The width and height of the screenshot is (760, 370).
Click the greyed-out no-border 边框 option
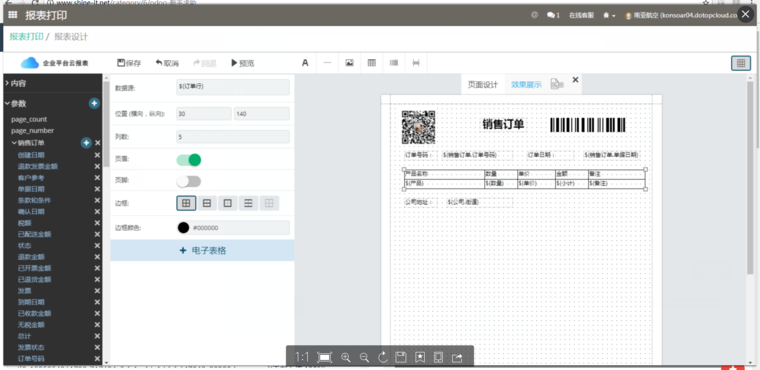point(269,203)
